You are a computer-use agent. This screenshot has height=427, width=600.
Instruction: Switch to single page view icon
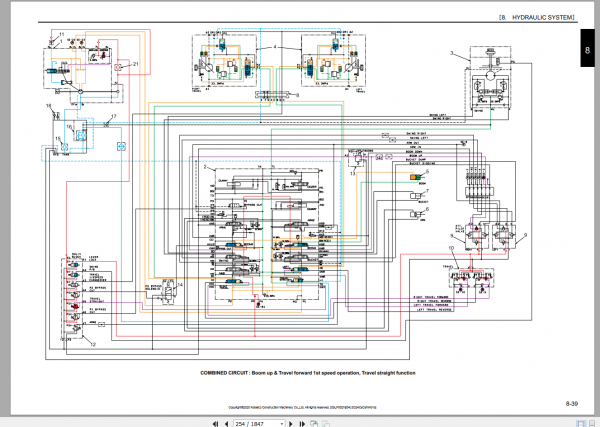581,424
